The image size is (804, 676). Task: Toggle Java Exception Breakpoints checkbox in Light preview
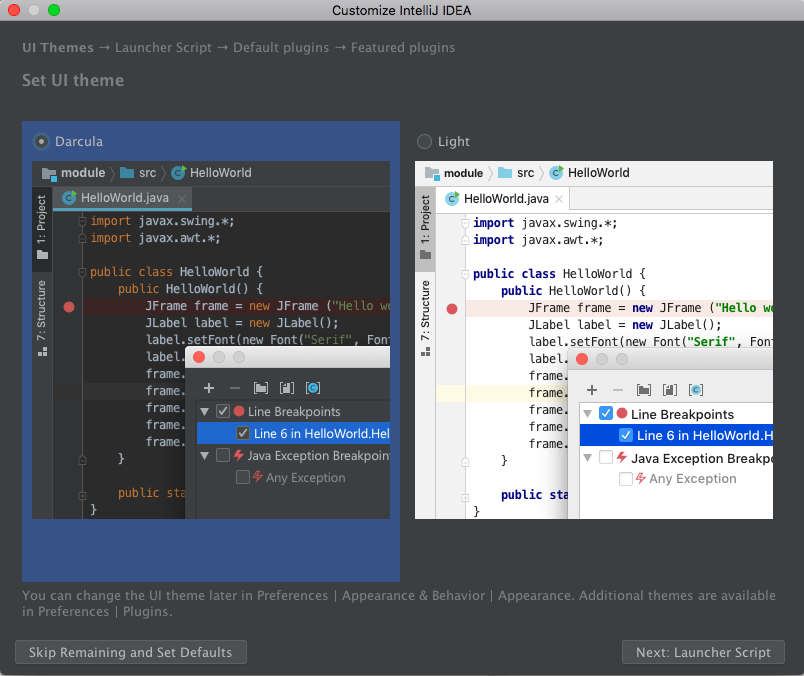pyautogui.click(x=606, y=457)
